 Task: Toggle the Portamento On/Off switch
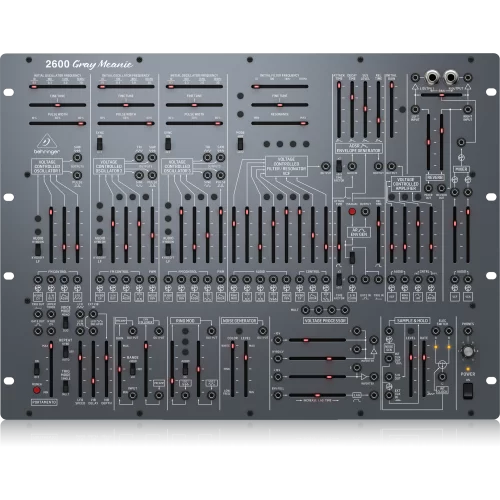tap(37, 369)
